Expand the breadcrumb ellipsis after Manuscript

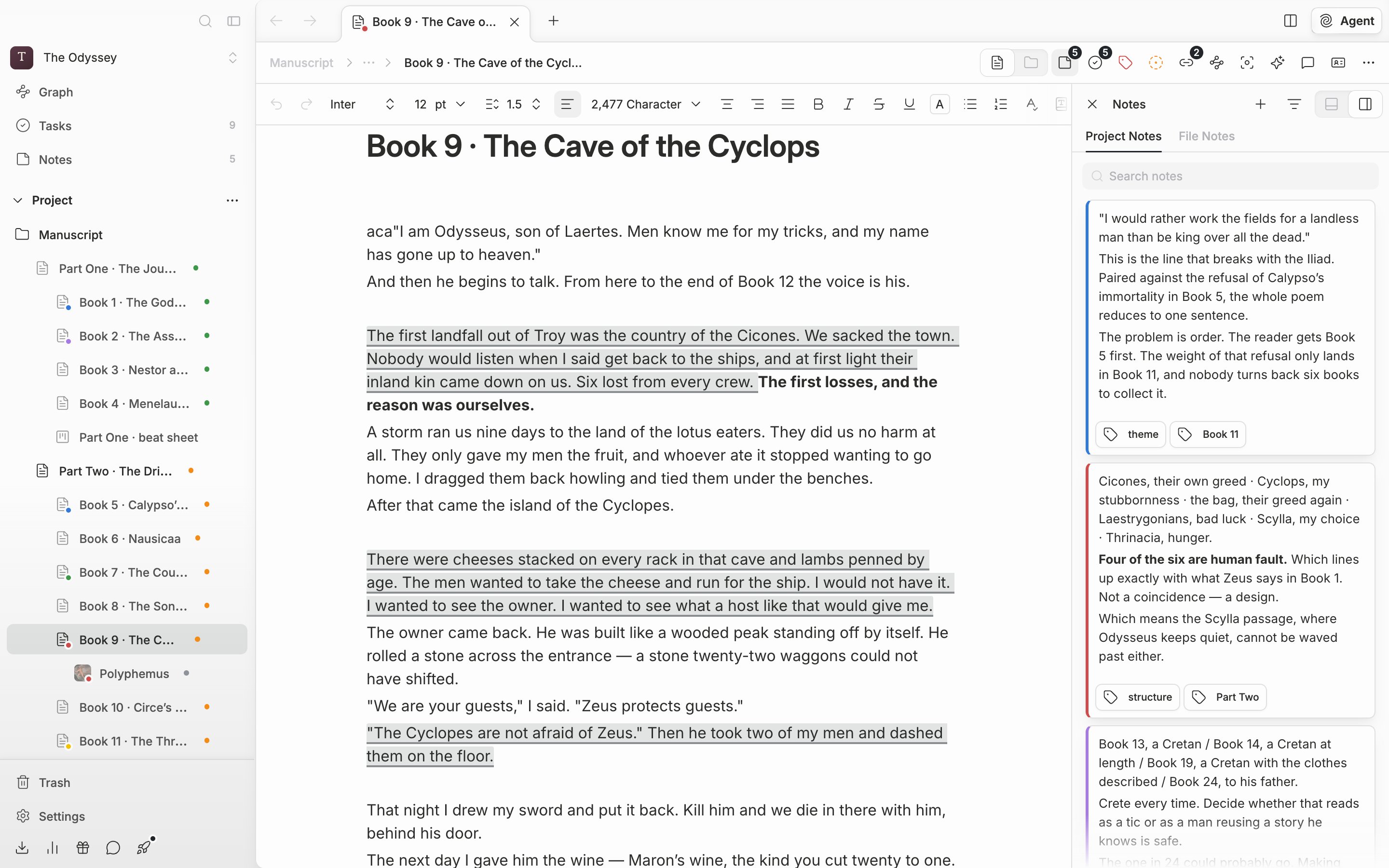(368, 63)
